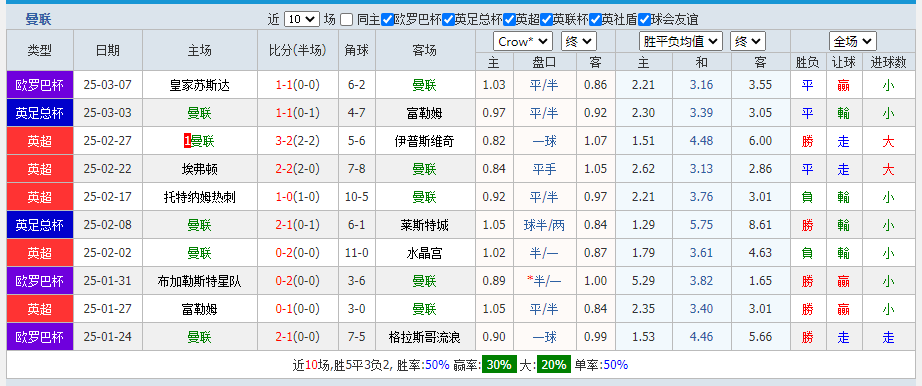Click result 大 in 伊普斯维奇 row
Screen dimensions: 922x386
(x=888, y=141)
